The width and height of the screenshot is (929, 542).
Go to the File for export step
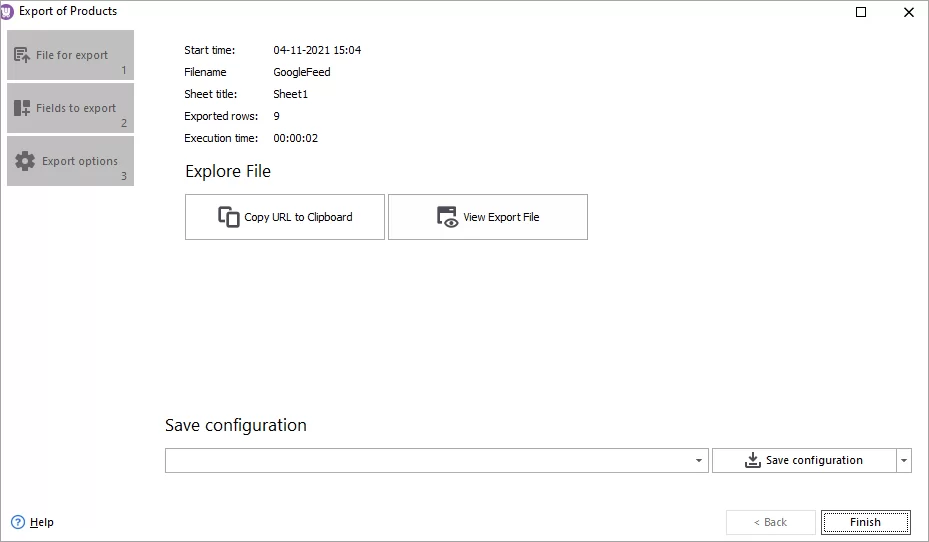pos(72,55)
